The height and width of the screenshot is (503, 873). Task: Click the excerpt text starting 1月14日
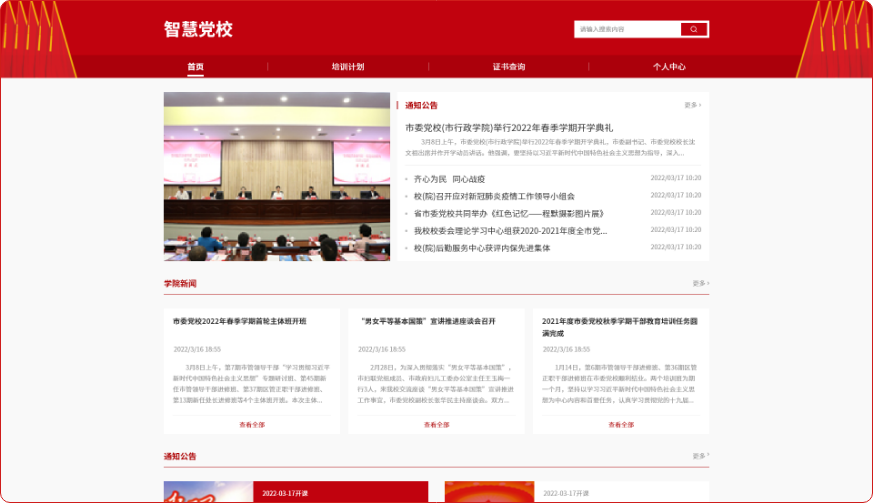click(x=620, y=384)
